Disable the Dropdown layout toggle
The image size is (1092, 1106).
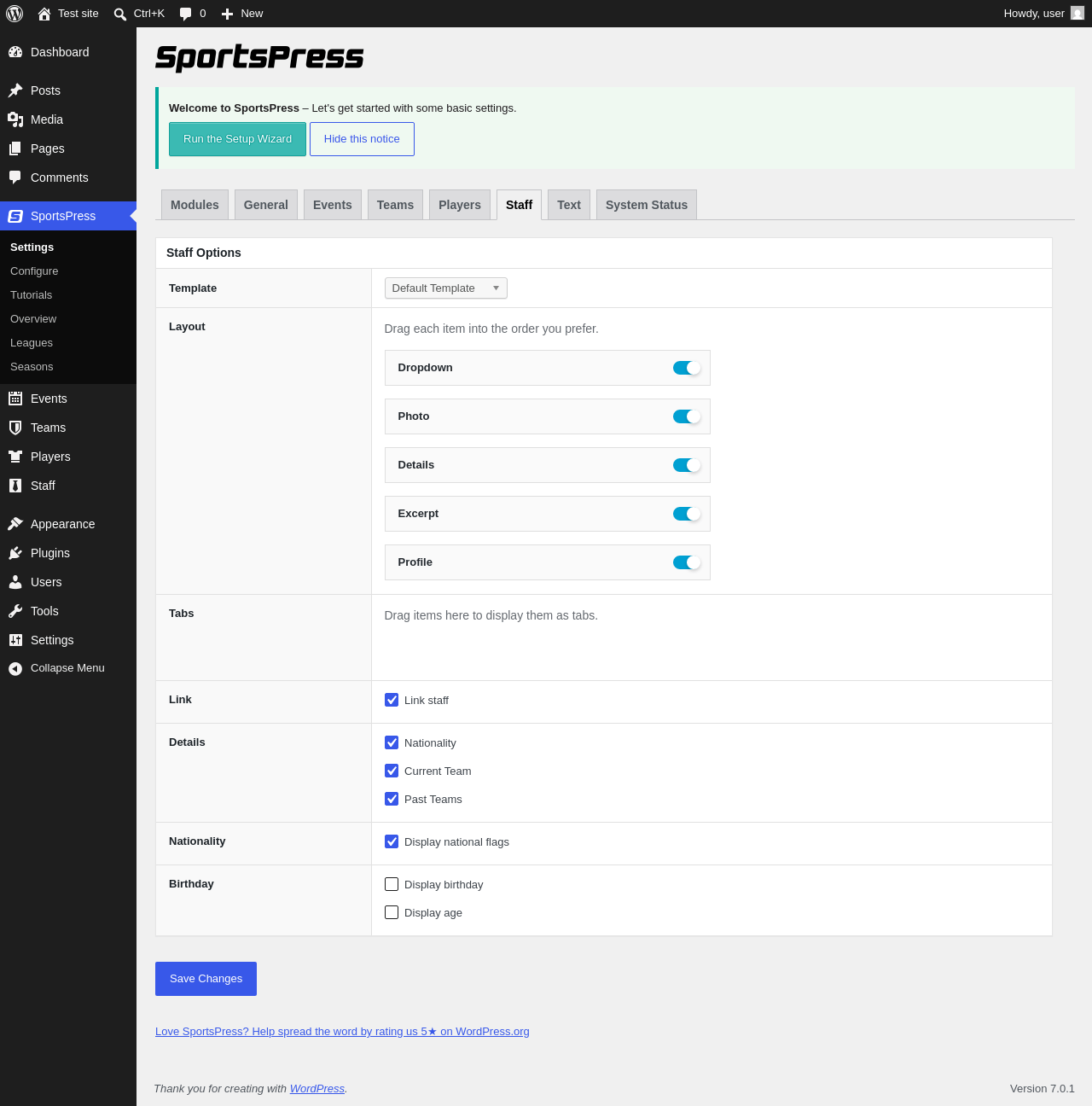click(687, 368)
